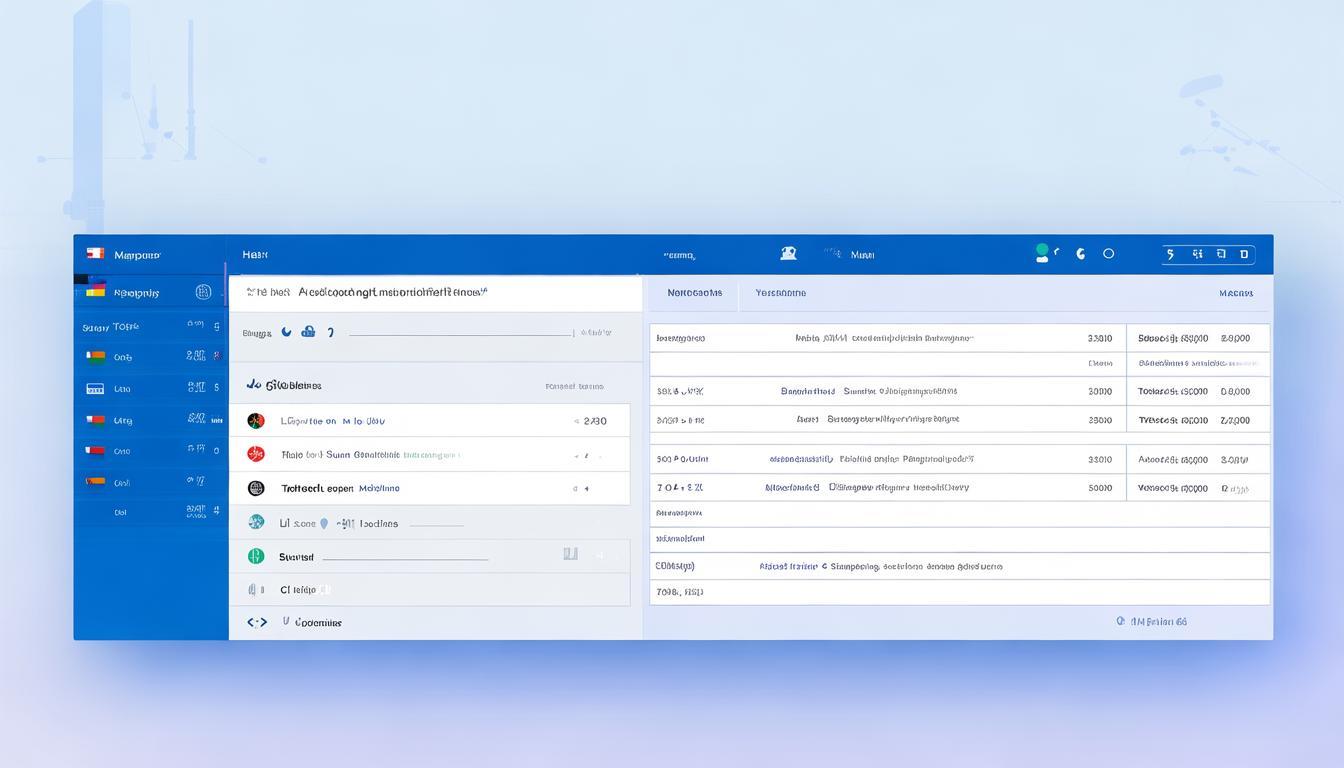Switch to the Yersanone tab
1344x768 pixels.
tap(780, 293)
